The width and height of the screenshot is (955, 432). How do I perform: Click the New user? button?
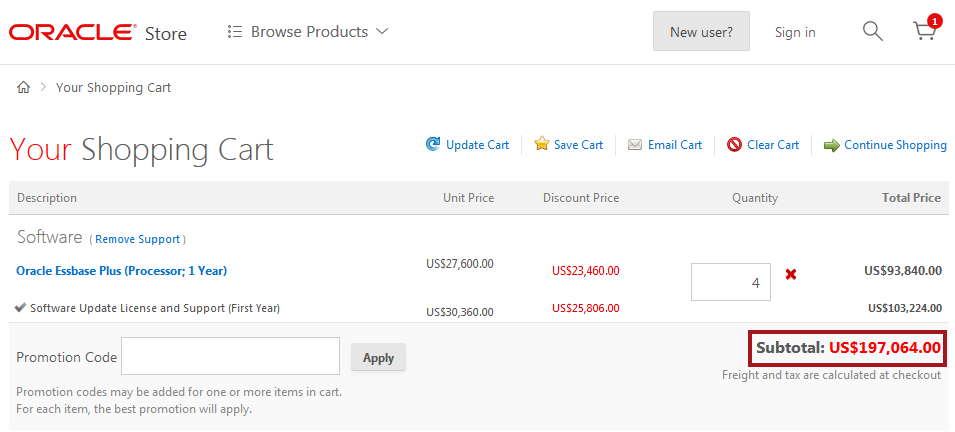pos(701,32)
